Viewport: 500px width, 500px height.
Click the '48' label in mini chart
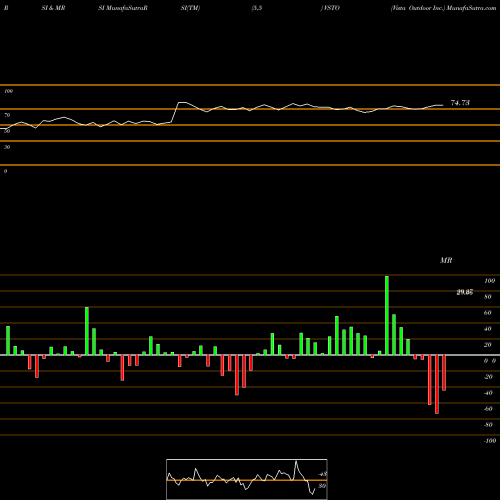[x=322, y=474]
